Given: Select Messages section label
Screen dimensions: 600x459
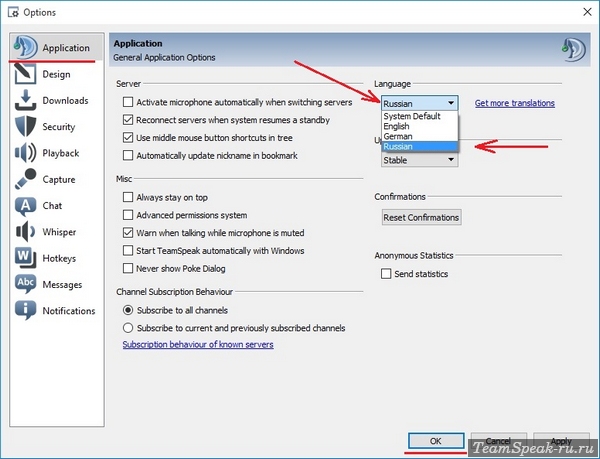Looking at the screenshot, I should (x=62, y=285).
